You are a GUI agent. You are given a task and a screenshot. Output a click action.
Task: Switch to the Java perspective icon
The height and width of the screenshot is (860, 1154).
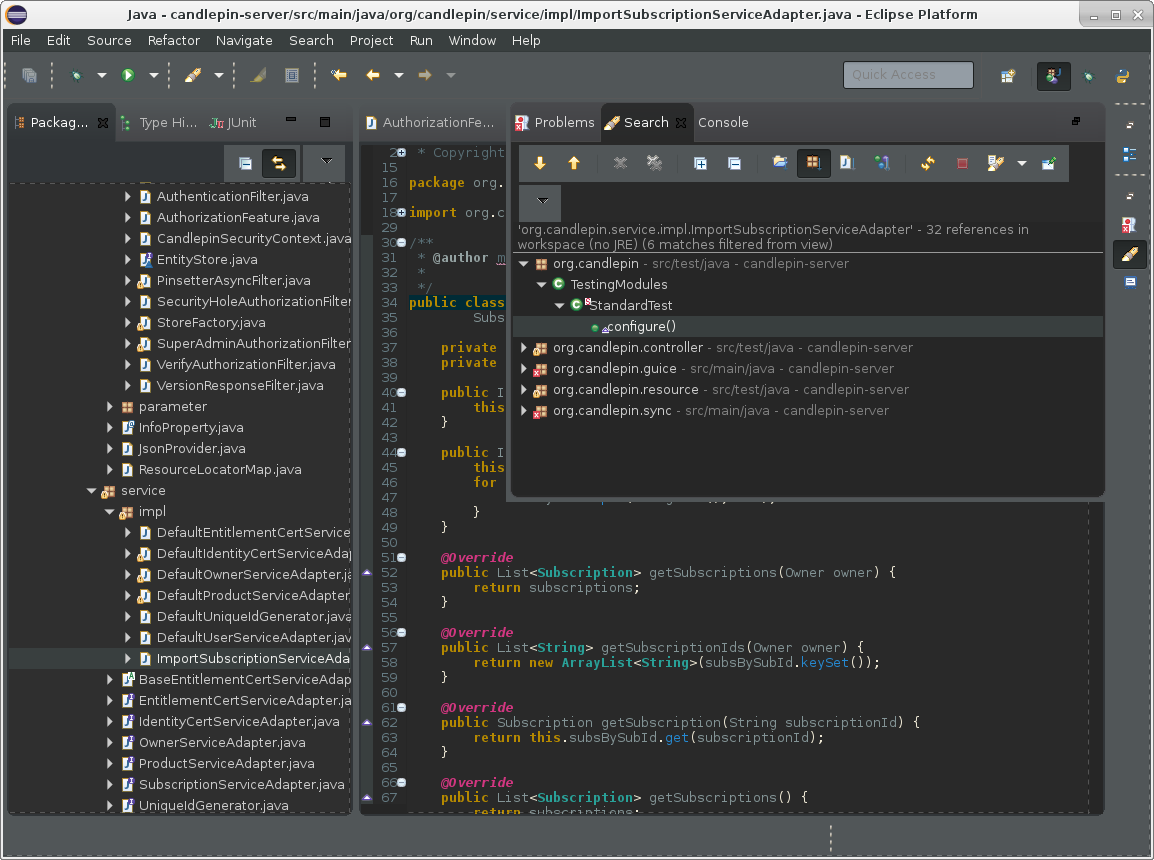(x=1053, y=76)
